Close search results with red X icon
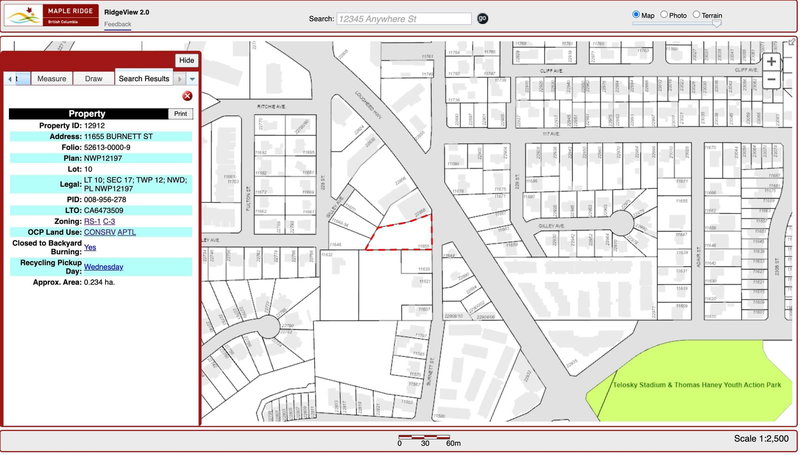Screen dimensions: 800x455 (x=187, y=96)
